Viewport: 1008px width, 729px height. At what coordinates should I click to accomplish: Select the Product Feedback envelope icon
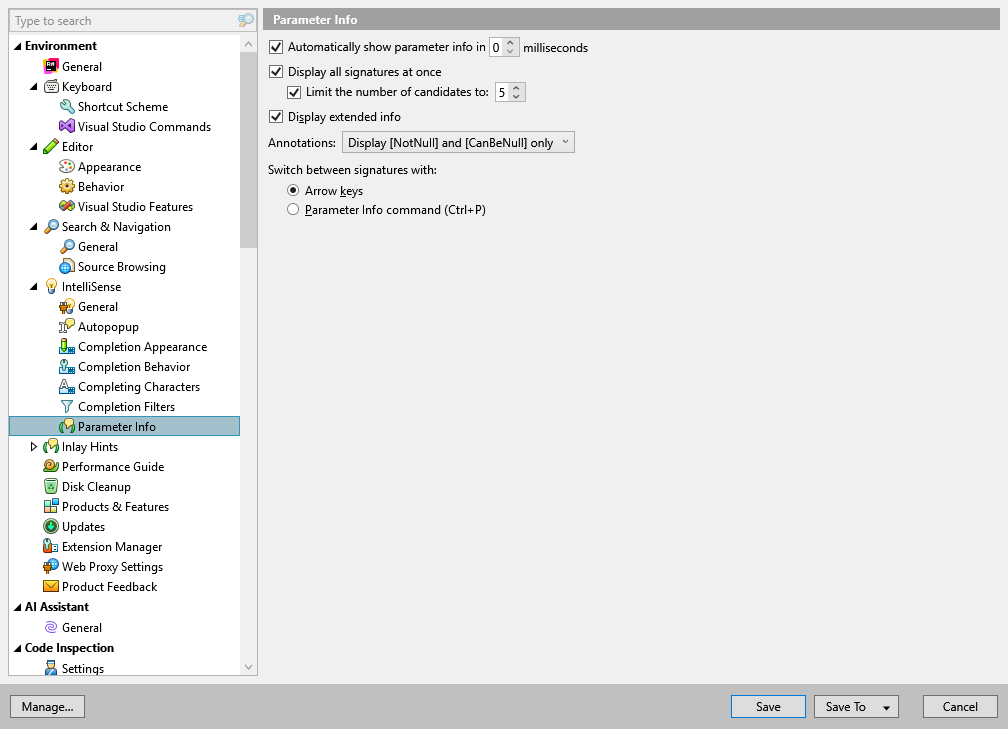pyautogui.click(x=53, y=586)
